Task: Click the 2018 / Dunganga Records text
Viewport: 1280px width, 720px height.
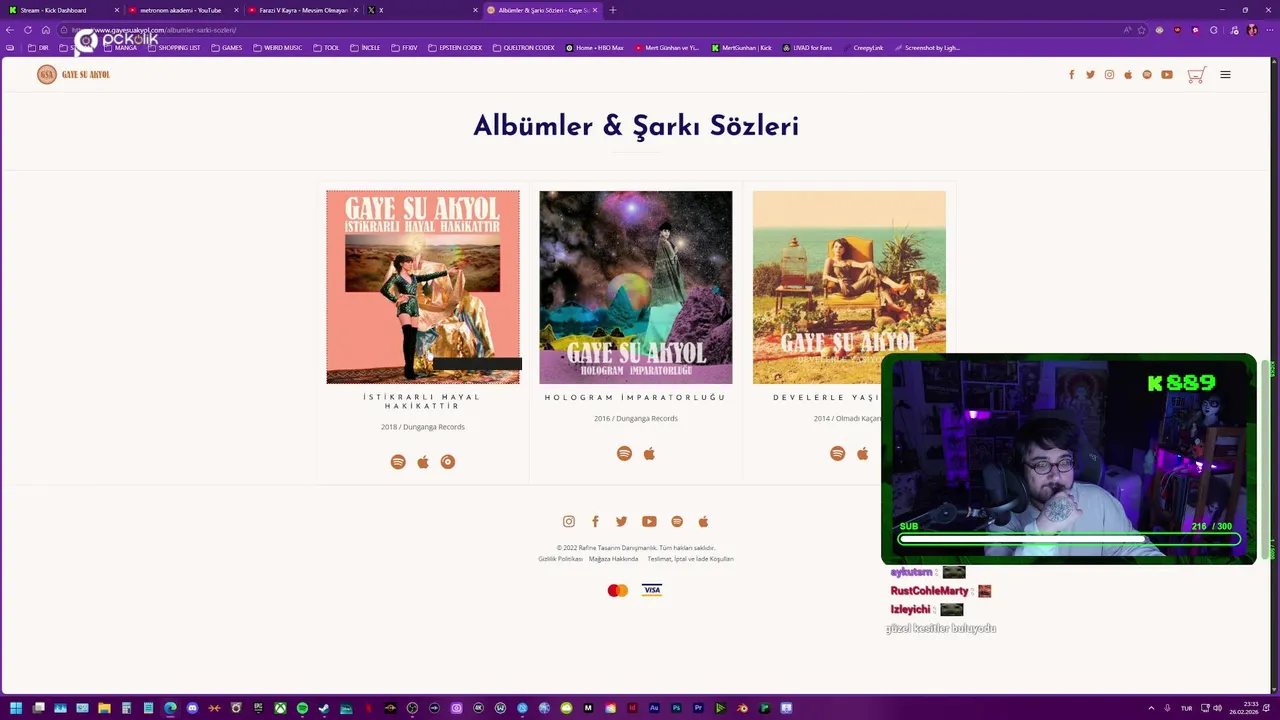Action: (x=423, y=427)
